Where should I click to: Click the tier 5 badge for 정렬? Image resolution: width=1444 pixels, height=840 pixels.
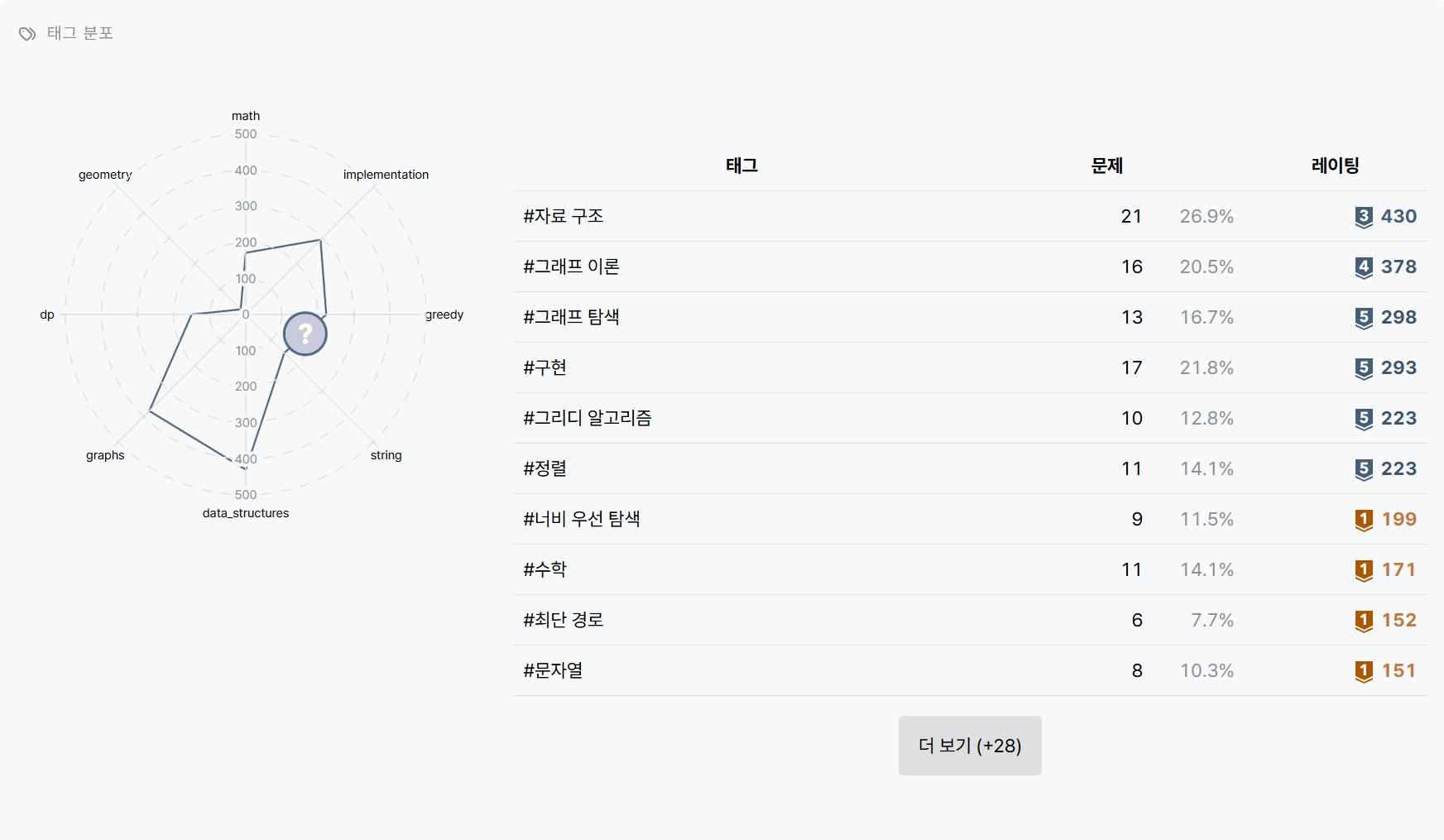pyautogui.click(x=1364, y=468)
